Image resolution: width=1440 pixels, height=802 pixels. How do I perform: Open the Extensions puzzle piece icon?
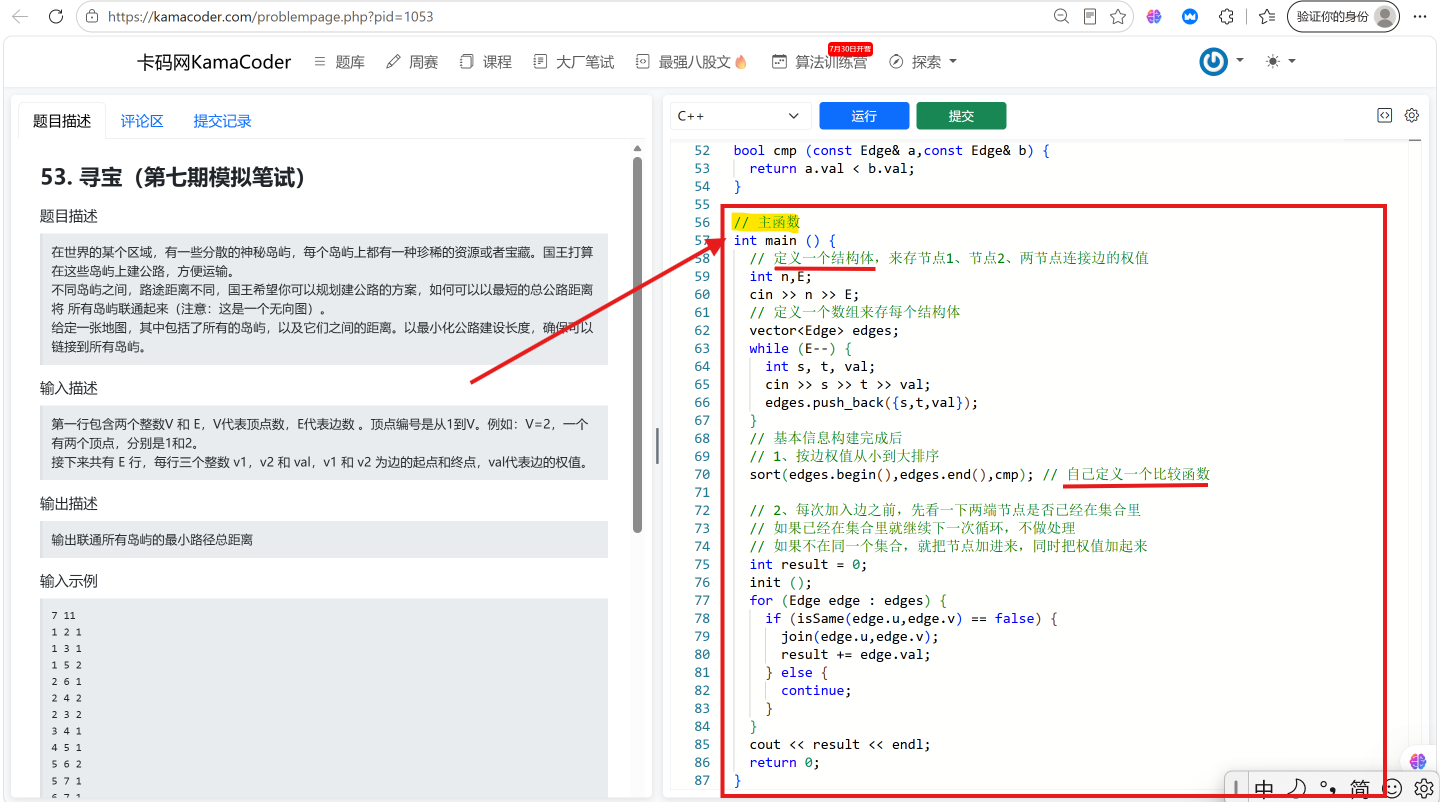[x=1226, y=16]
